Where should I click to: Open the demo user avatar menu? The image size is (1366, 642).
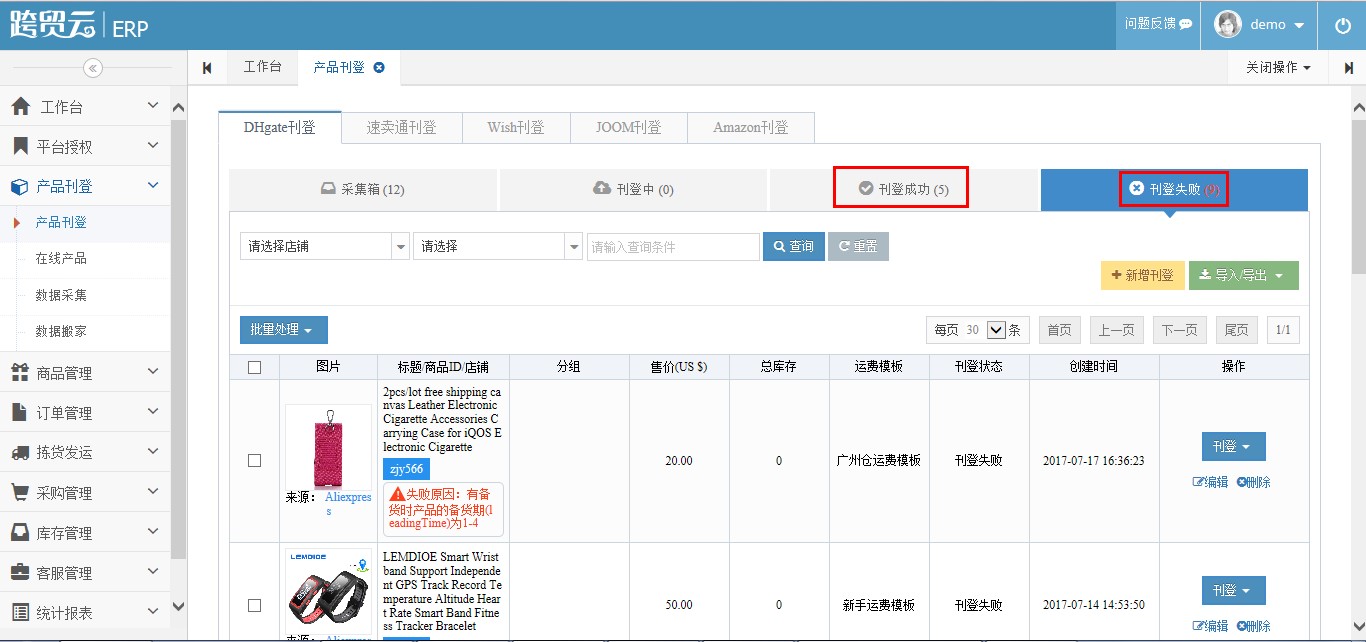click(1259, 25)
